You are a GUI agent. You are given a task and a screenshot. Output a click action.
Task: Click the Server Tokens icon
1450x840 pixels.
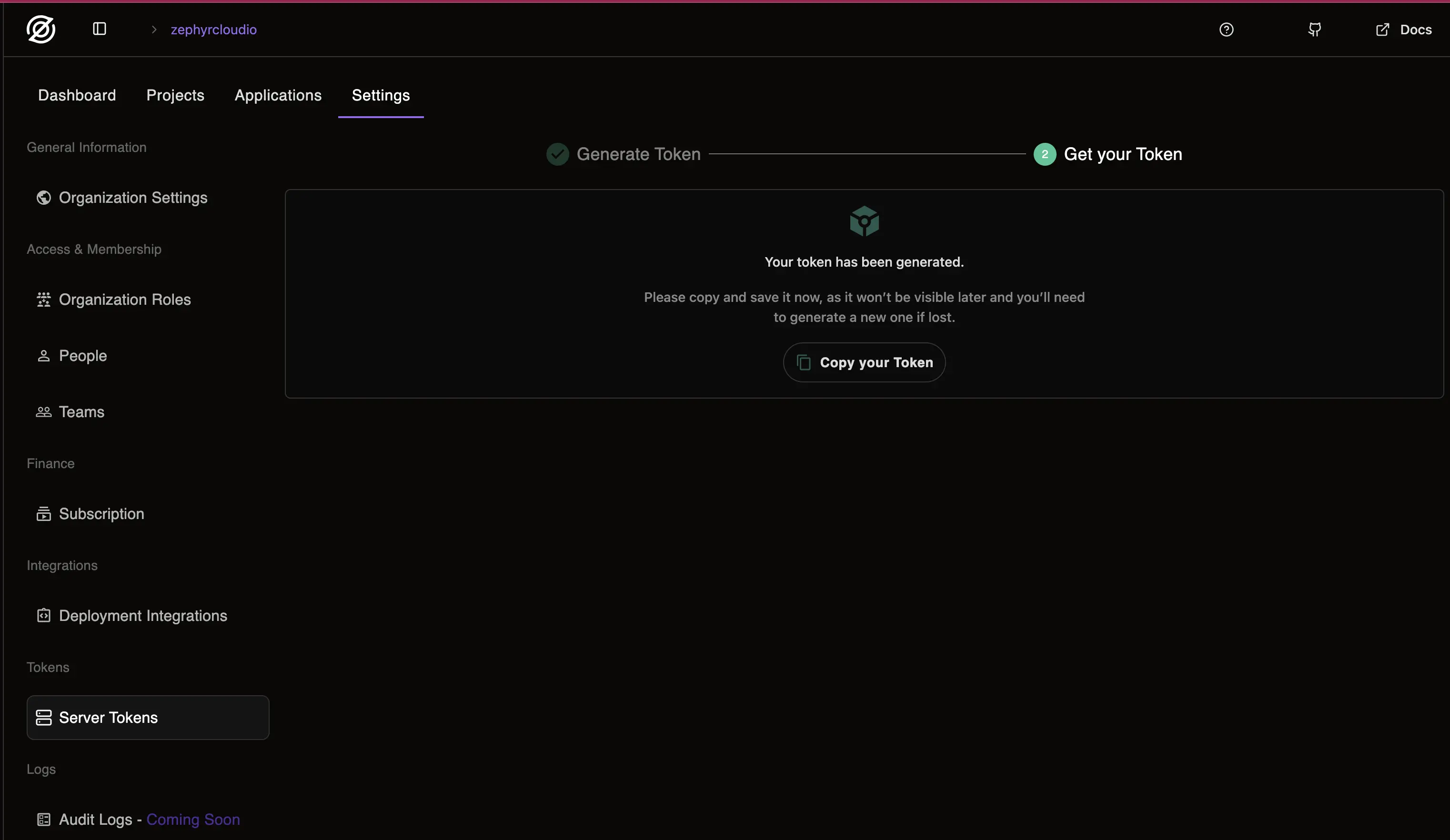coord(43,718)
